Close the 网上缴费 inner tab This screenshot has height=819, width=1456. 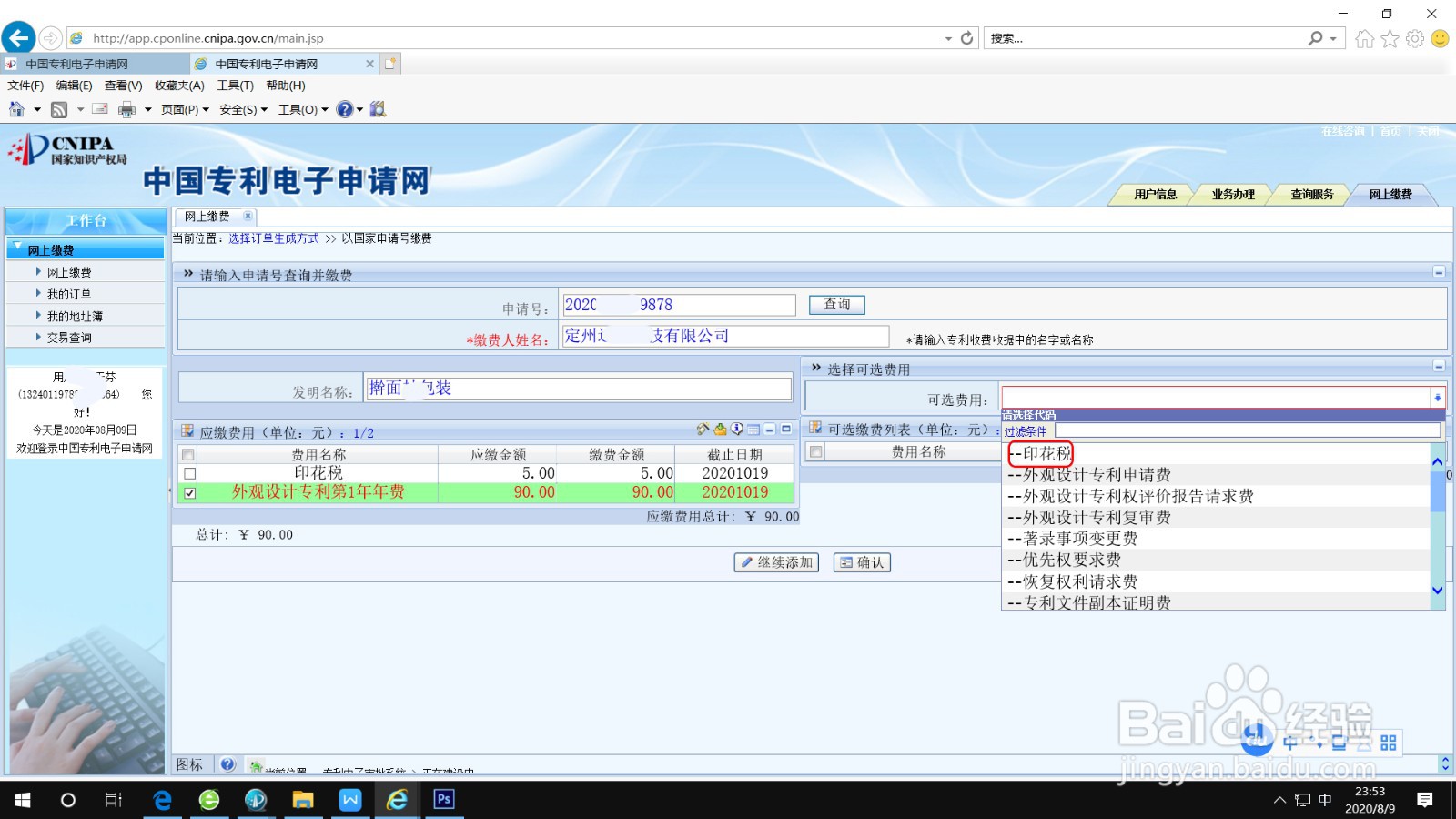coord(247,216)
